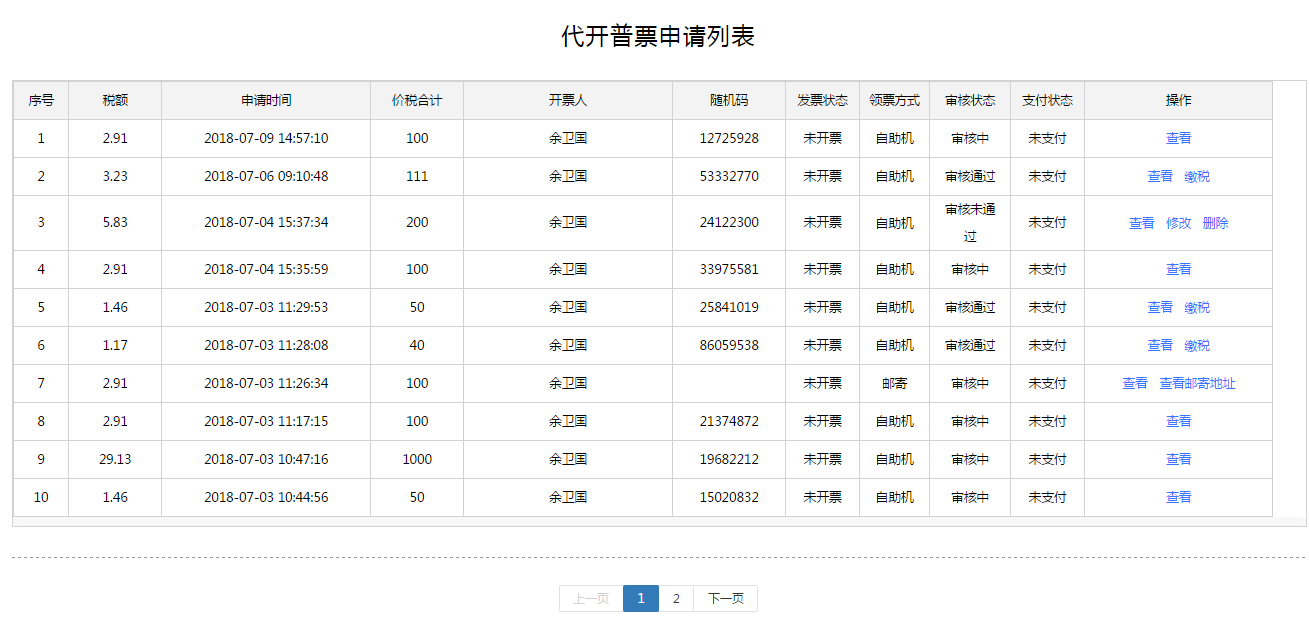
Task: Click timestamp 2018-07-06 09:10:48
Action: pyautogui.click(x=266, y=176)
